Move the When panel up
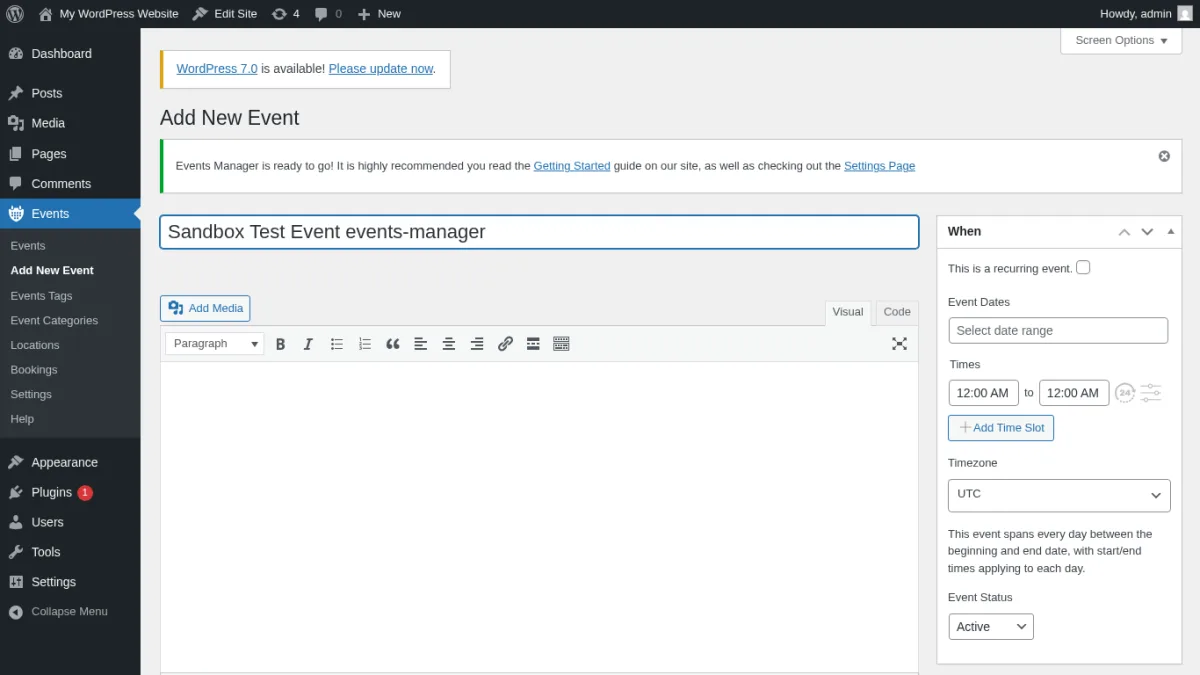Viewport: 1200px width, 675px height. point(1124,232)
